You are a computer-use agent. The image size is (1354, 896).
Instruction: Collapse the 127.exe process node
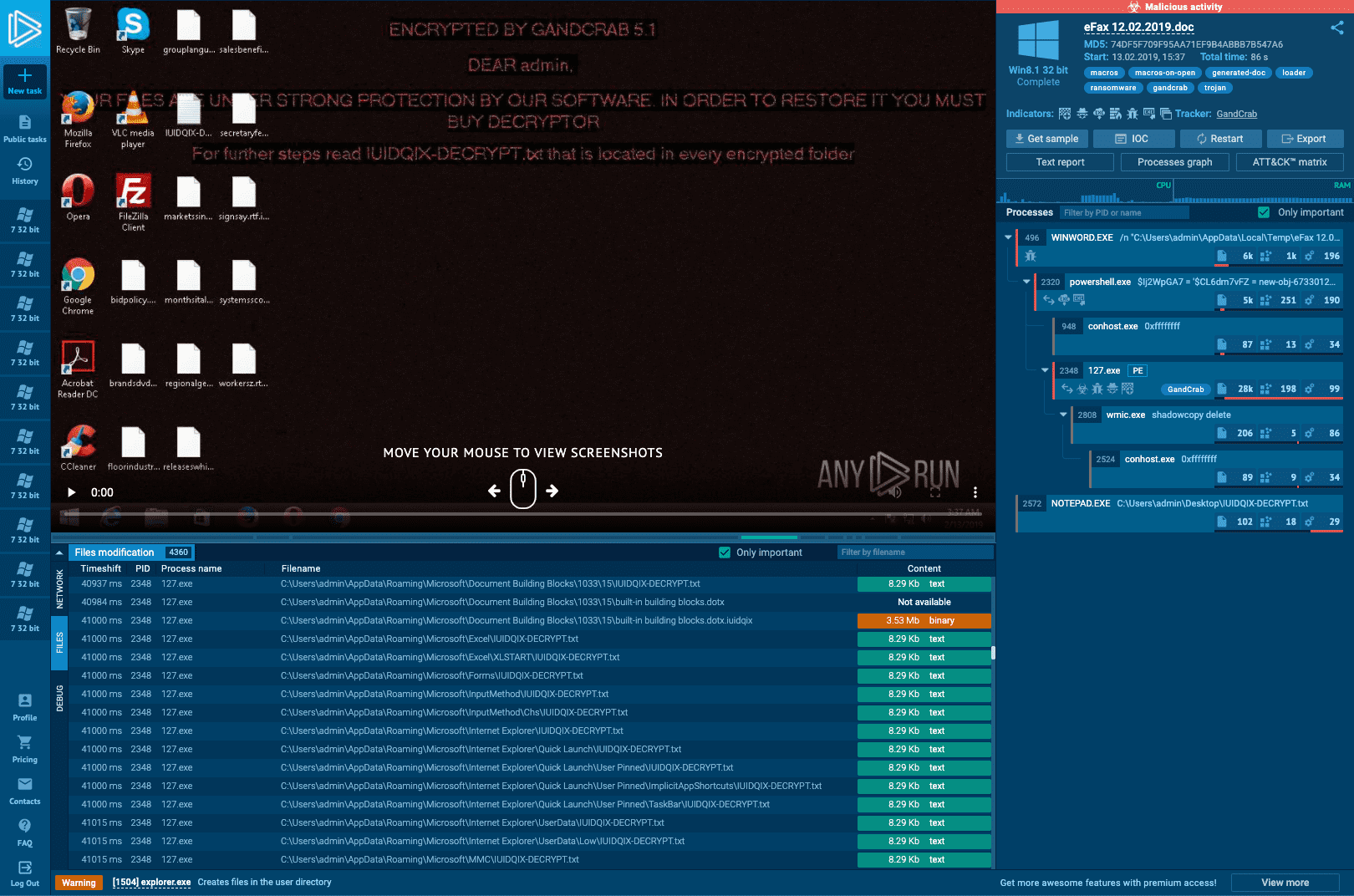pos(1045,370)
